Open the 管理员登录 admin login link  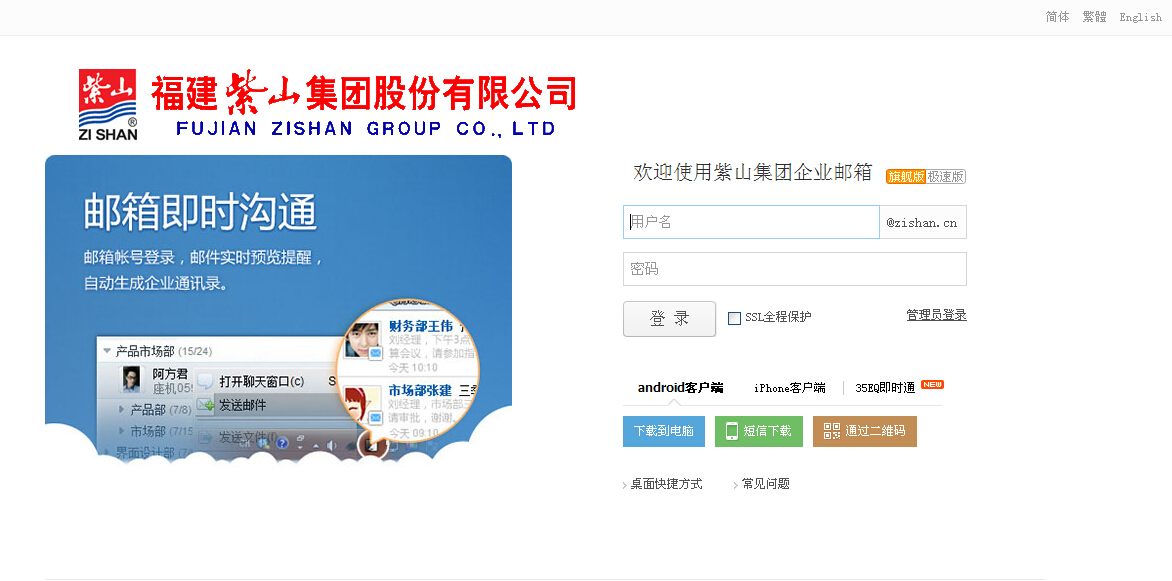tap(936, 315)
